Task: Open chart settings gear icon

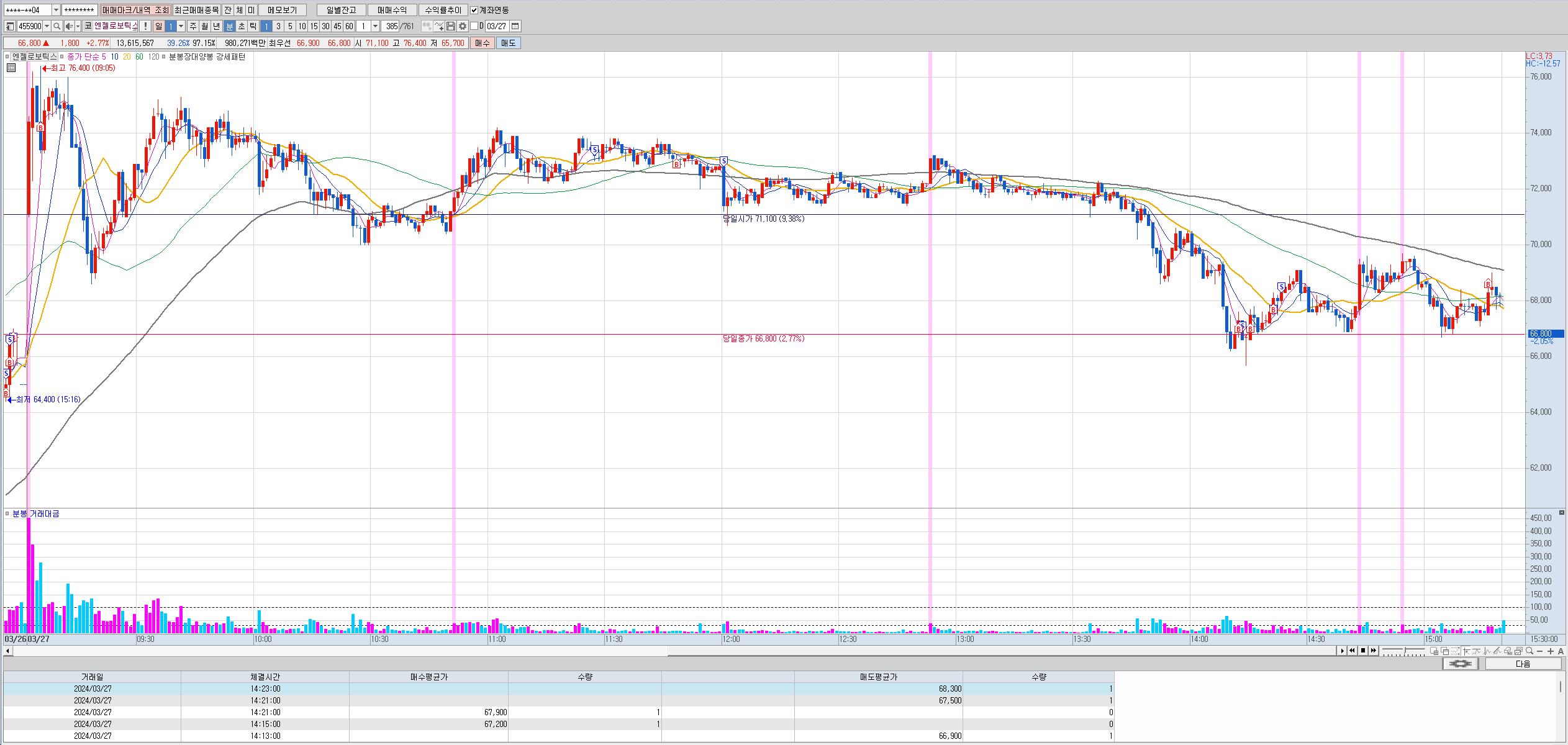Action: pos(463,26)
